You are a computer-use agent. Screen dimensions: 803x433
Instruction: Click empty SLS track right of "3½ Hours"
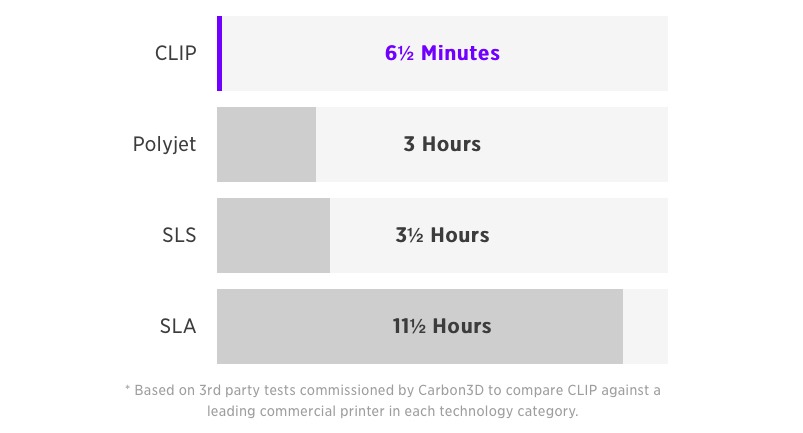580,236
